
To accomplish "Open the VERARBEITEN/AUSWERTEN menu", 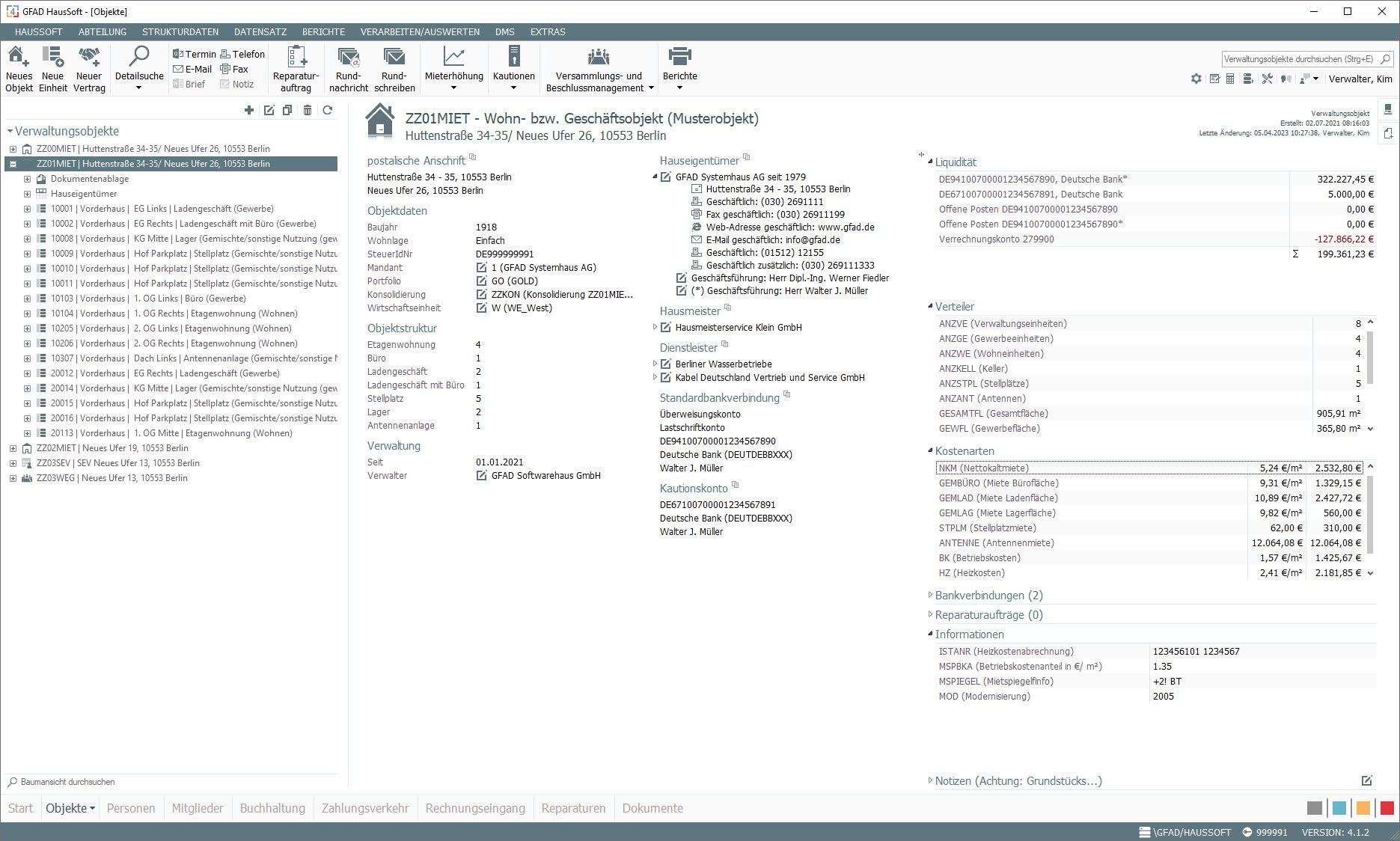I will 420,32.
